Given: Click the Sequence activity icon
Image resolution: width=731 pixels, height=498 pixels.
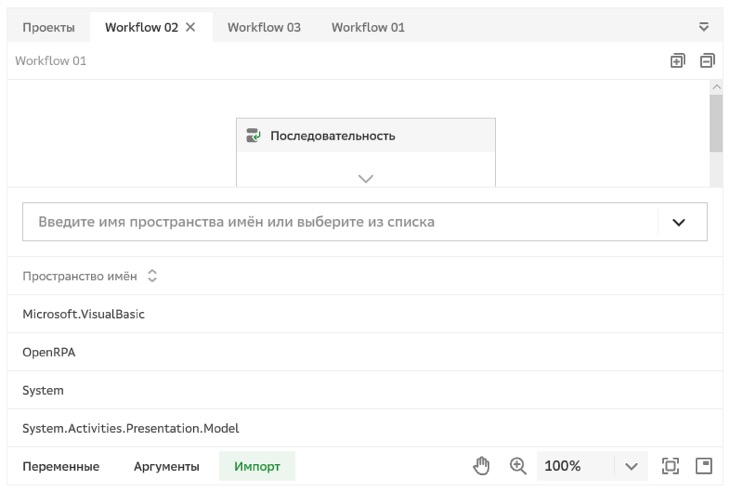Looking at the screenshot, I should [254, 136].
